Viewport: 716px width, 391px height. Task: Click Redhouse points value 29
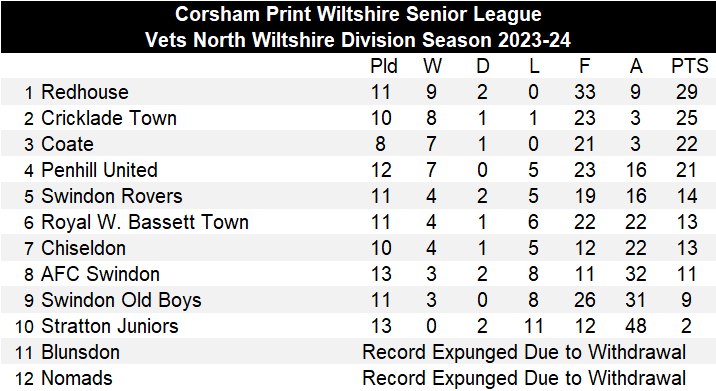(686, 92)
